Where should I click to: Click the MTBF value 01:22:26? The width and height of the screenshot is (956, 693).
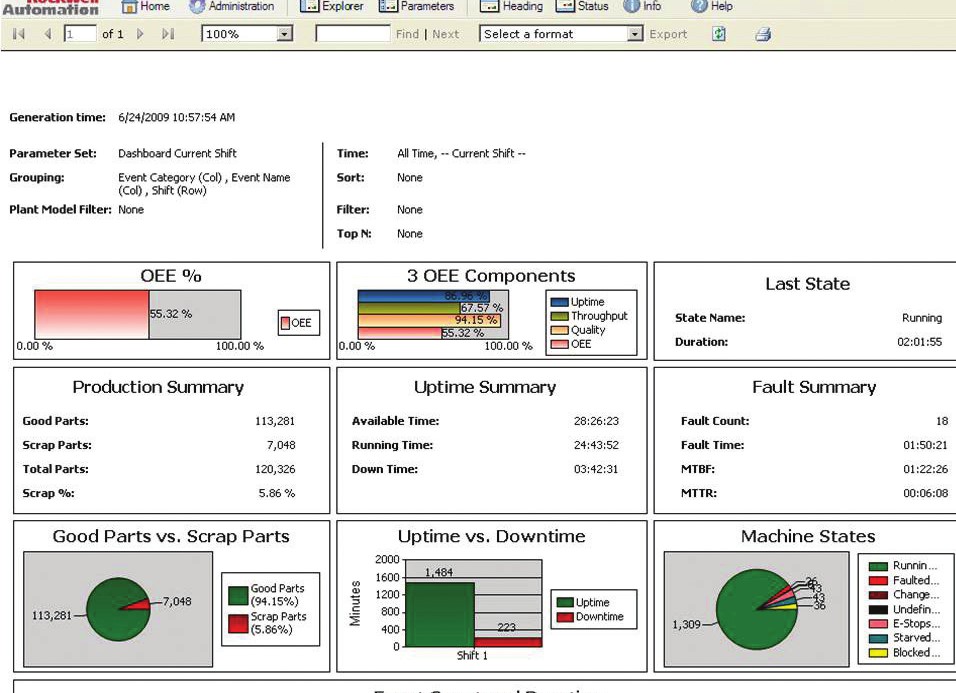click(x=925, y=469)
